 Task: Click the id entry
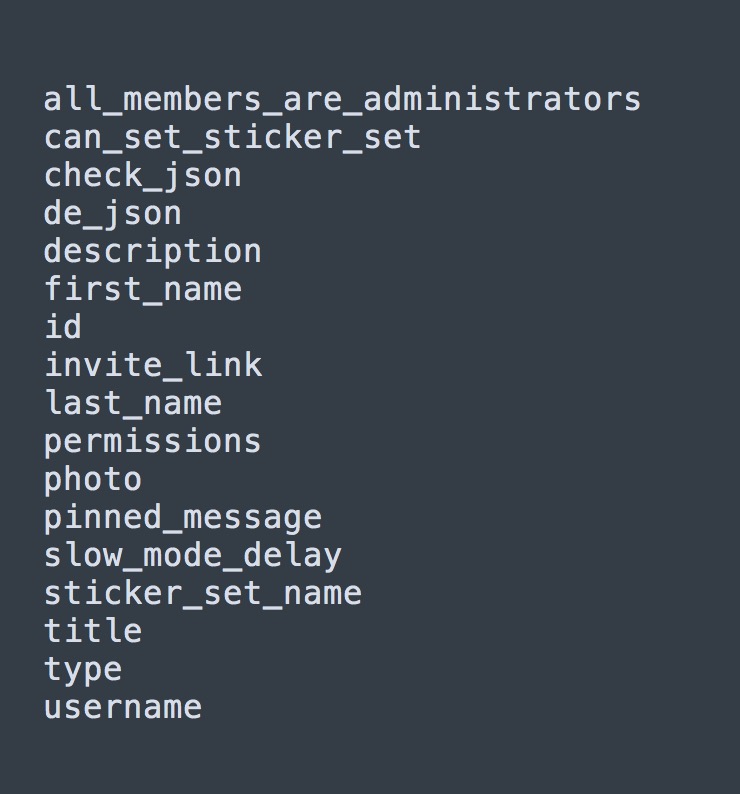pos(62,328)
